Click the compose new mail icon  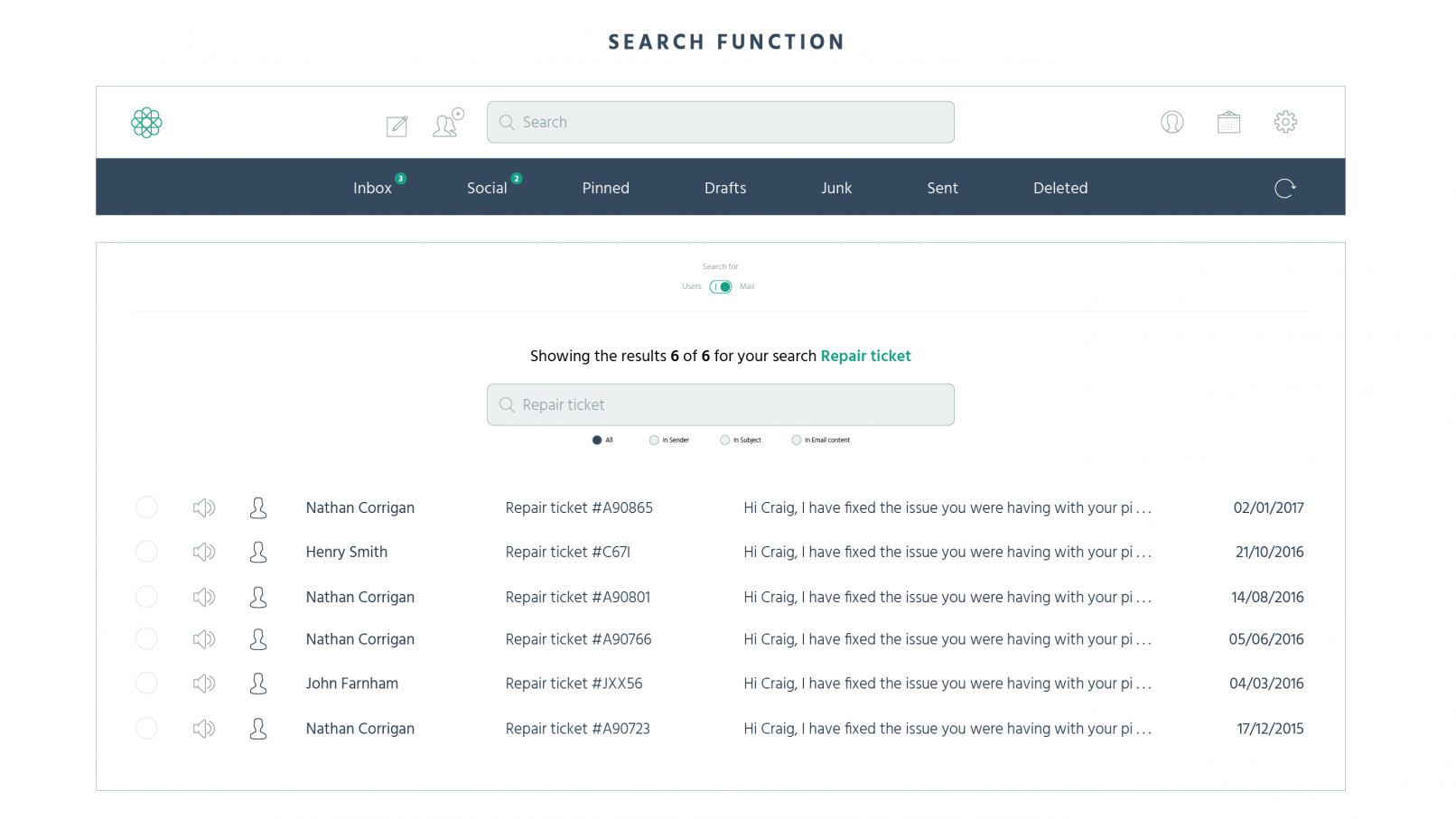pos(397,126)
